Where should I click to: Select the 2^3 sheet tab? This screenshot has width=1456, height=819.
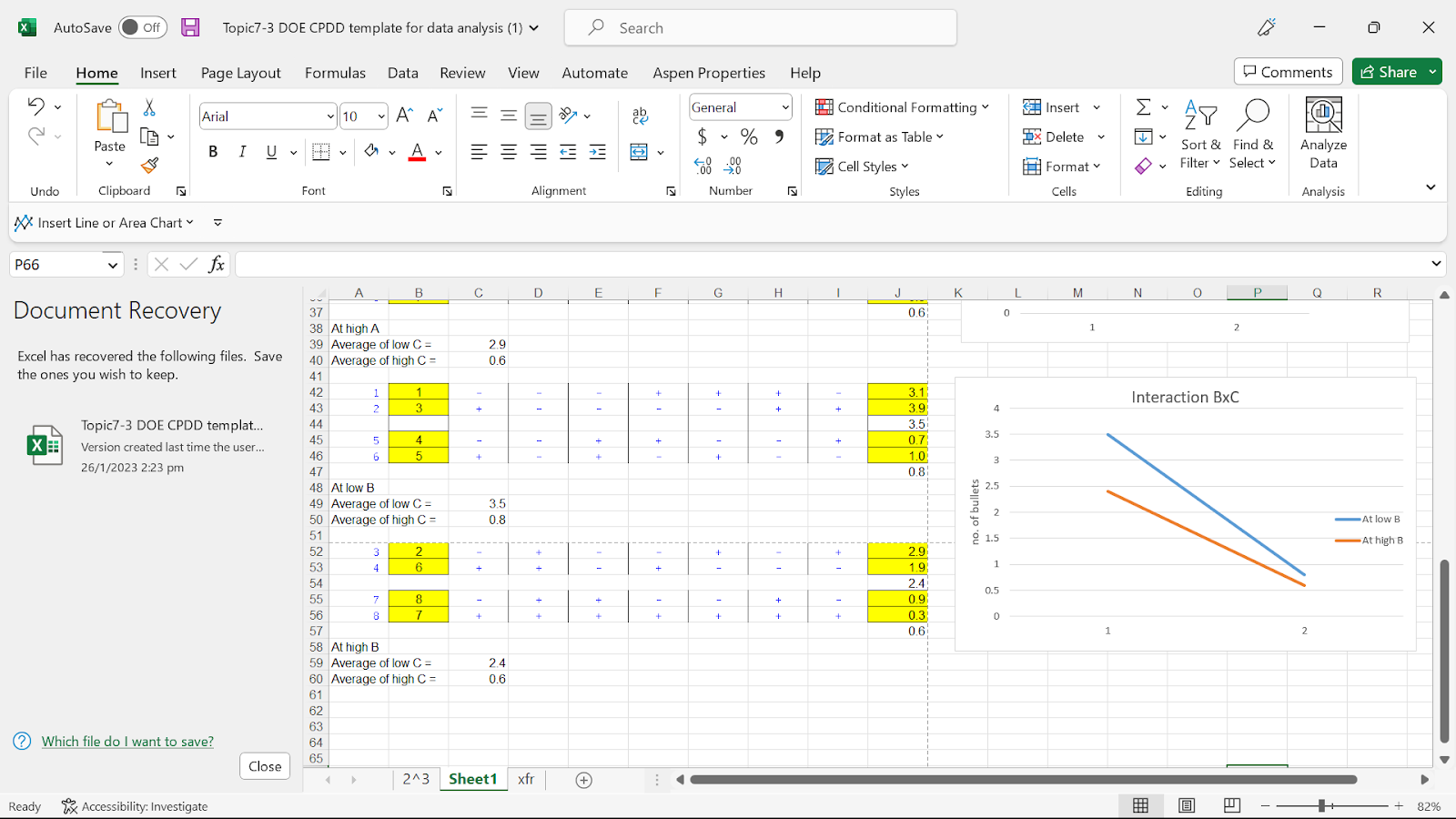point(416,779)
